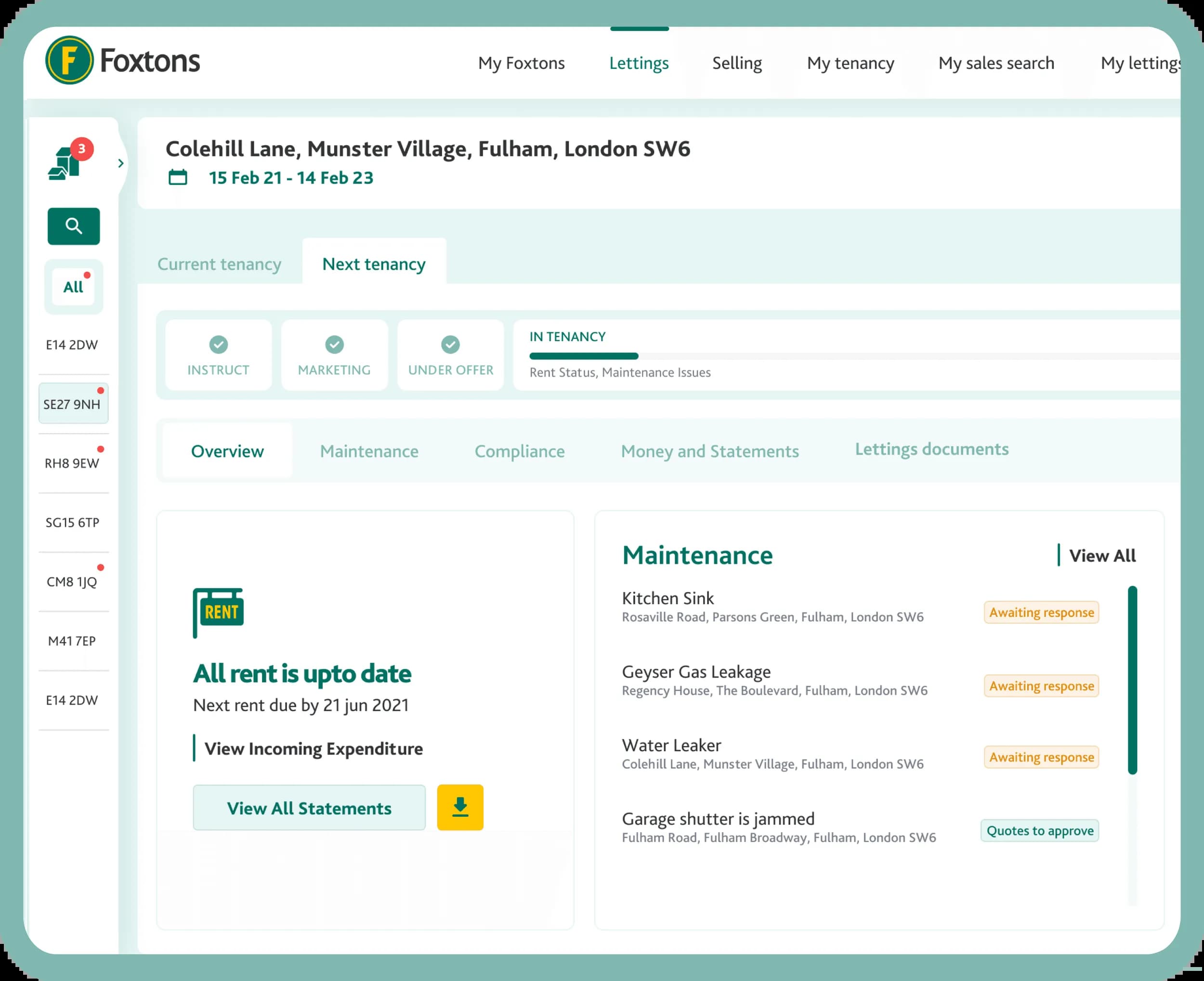The image size is (1204, 981).
Task: Switch to the Current tenancy tab
Action: 219,264
